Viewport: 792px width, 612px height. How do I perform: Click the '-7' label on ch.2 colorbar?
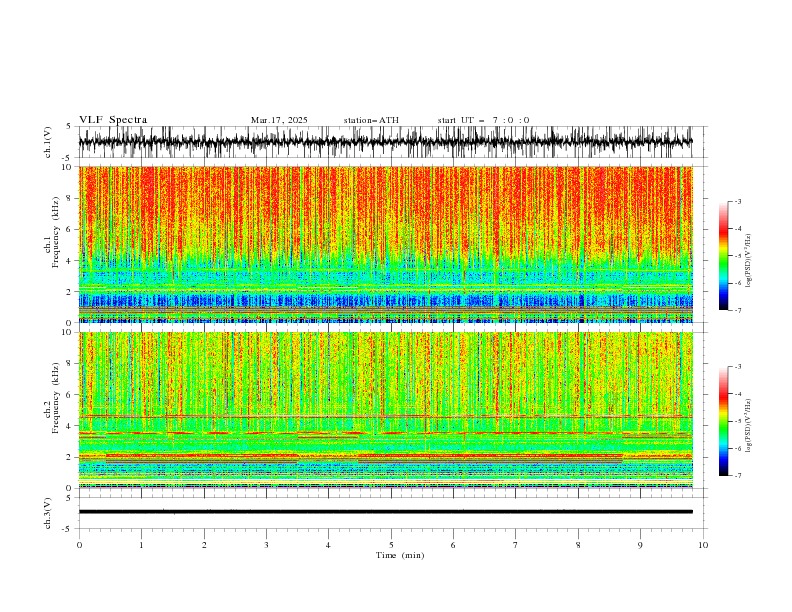[x=737, y=476]
